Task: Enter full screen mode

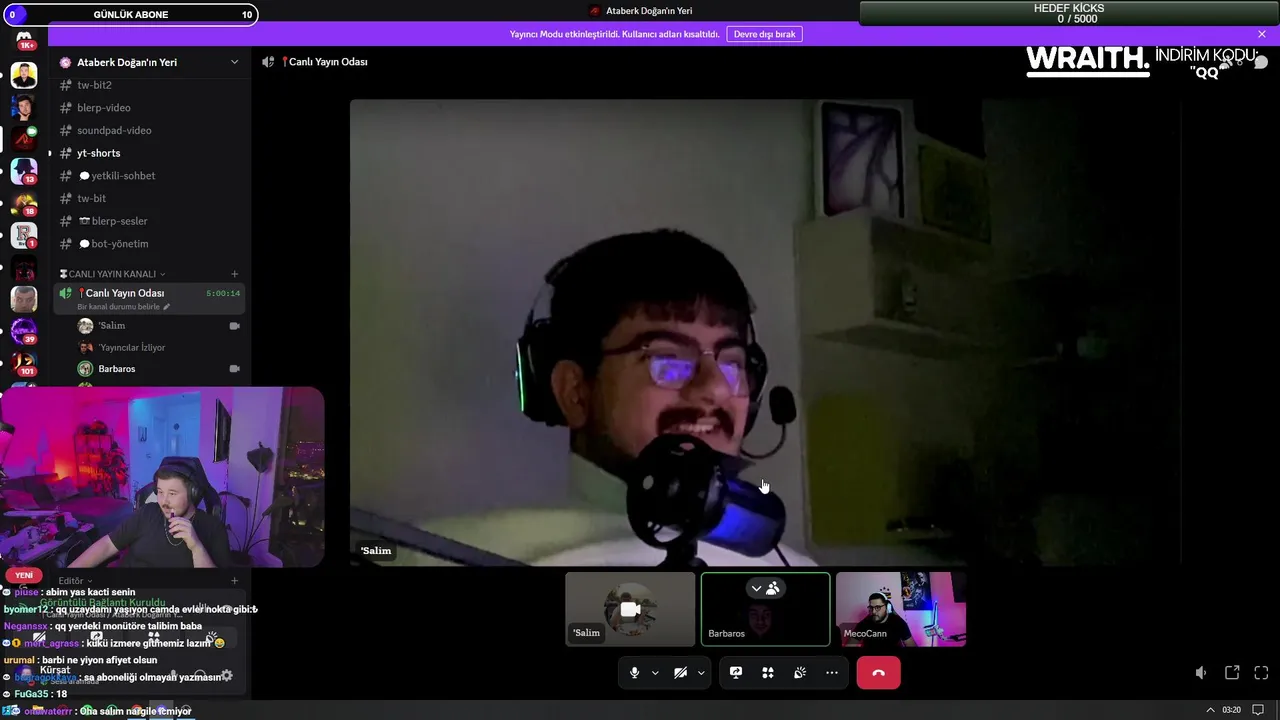Action: (x=1261, y=673)
